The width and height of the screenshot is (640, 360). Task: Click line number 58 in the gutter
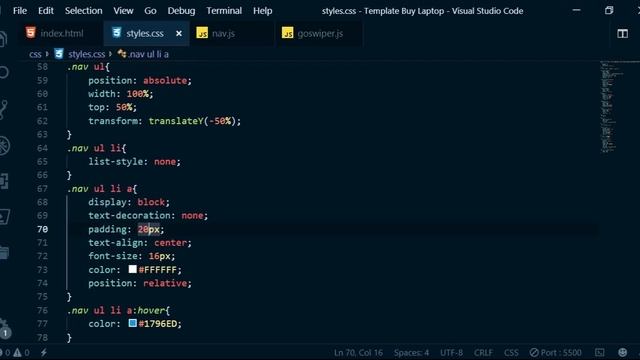[x=42, y=67]
